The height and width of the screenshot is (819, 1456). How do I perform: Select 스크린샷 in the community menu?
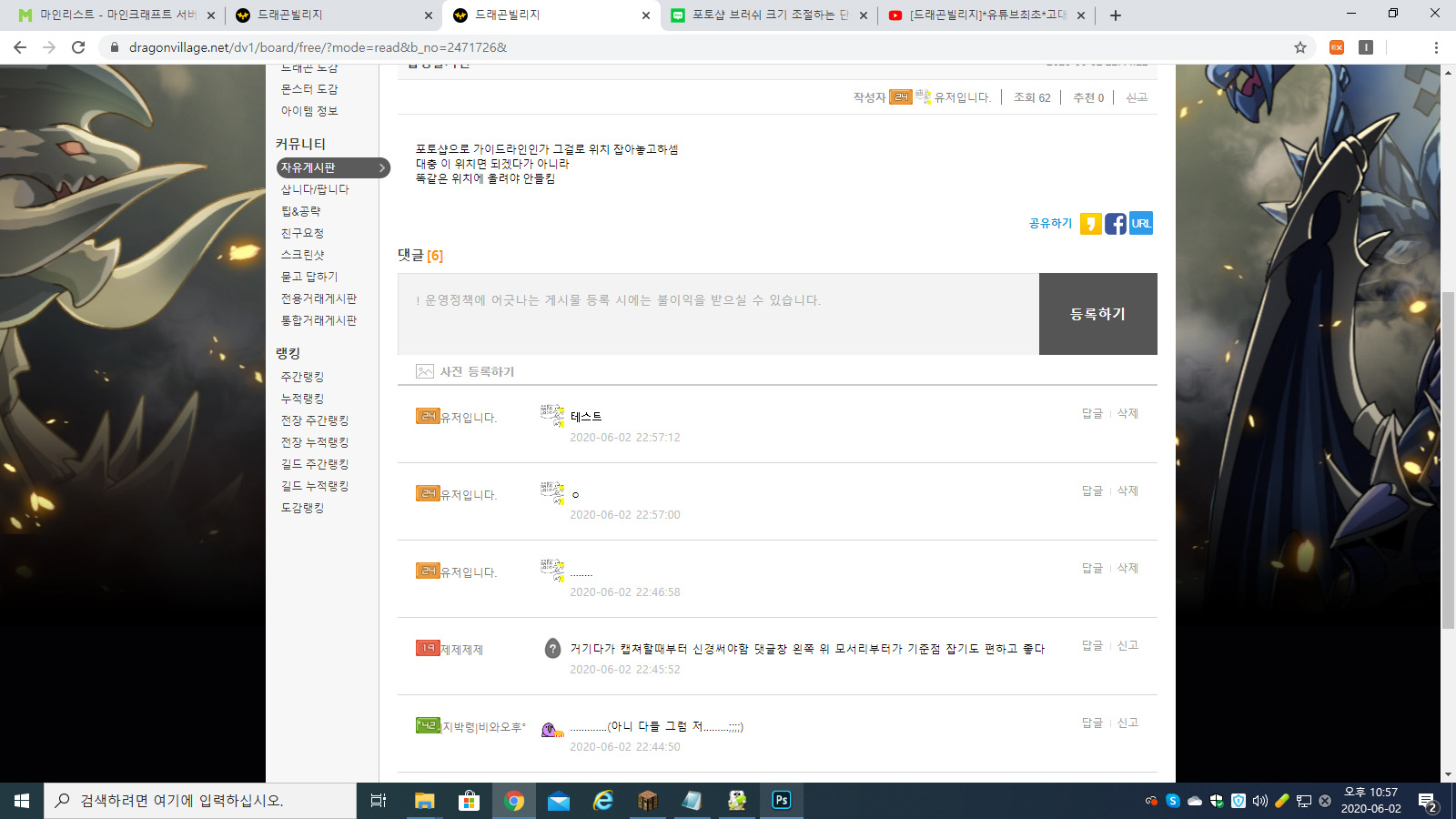pyautogui.click(x=302, y=255)
